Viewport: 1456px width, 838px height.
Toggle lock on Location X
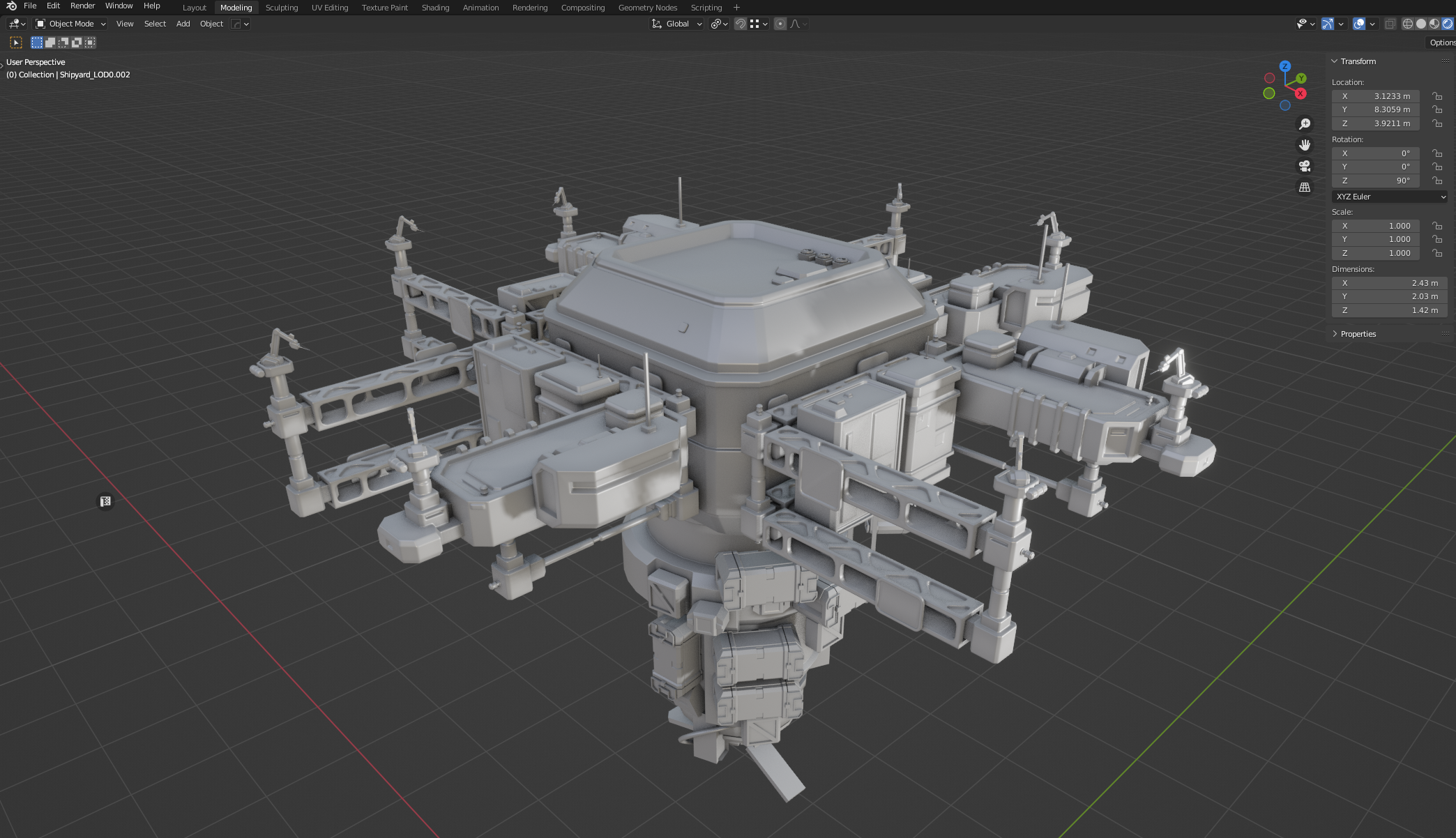pos(1437,96)
